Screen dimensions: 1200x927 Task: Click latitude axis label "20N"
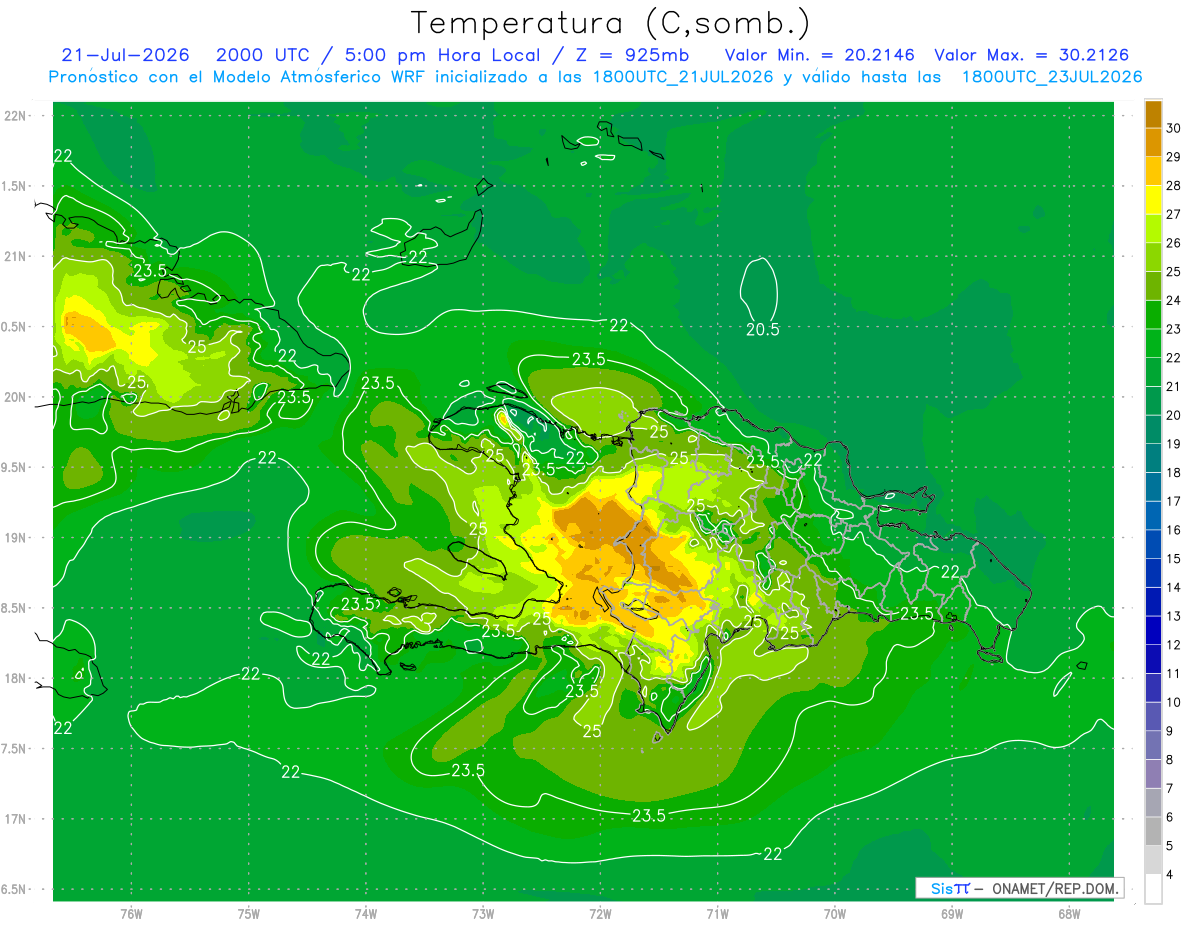[15, 398]
